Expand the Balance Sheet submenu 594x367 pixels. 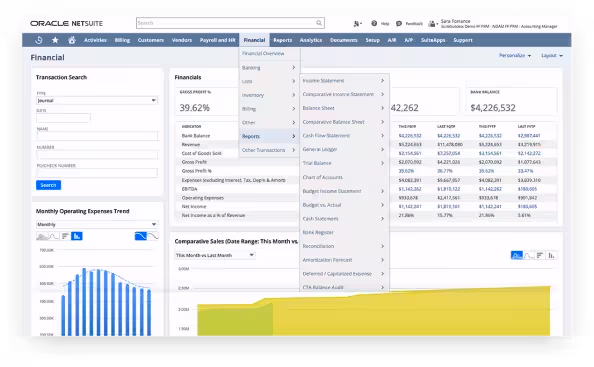[x=344, y=108]
